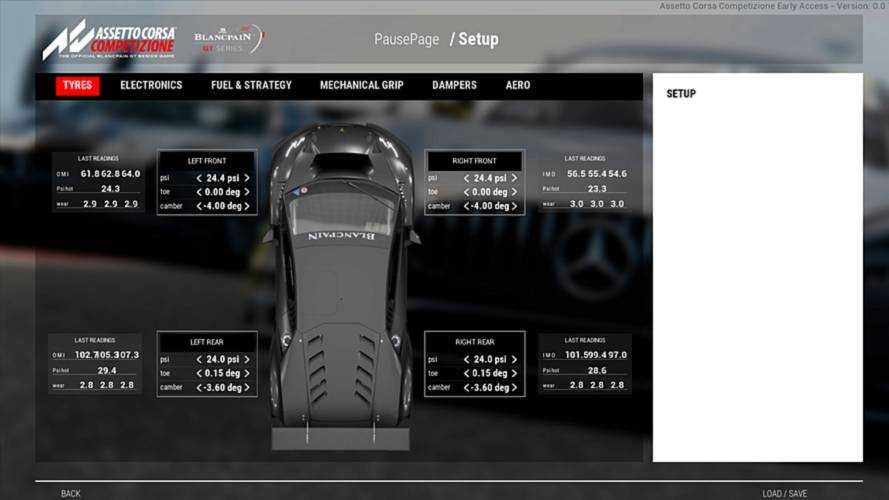The image size is (889, 500).
Task: Select the Tyres tab
Action: tap(78, 86)
